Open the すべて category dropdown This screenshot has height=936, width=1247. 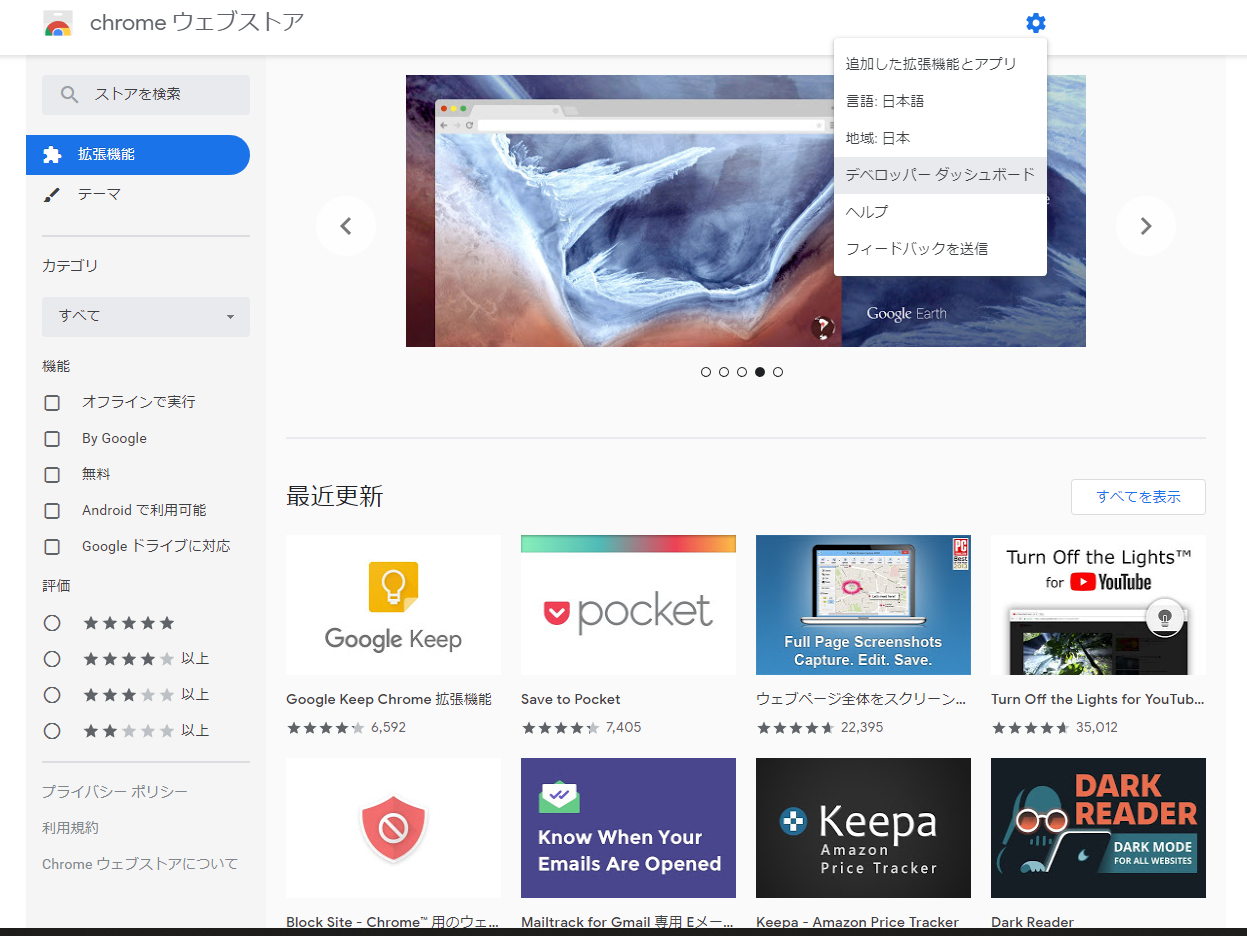click(146, 316)
